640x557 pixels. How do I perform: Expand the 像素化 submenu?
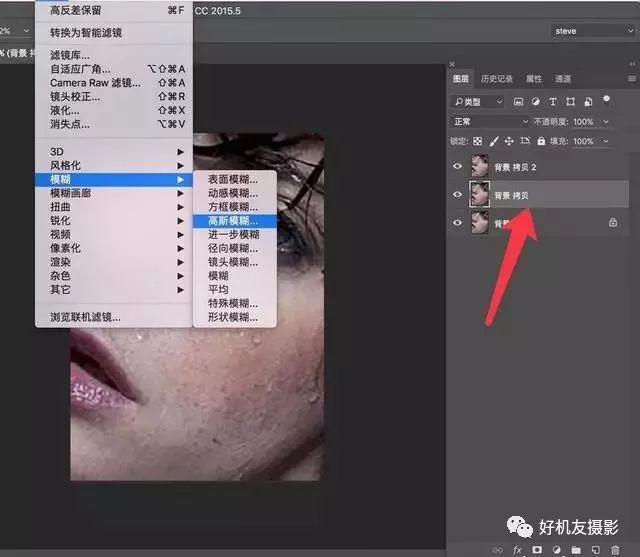pos(114,248)
